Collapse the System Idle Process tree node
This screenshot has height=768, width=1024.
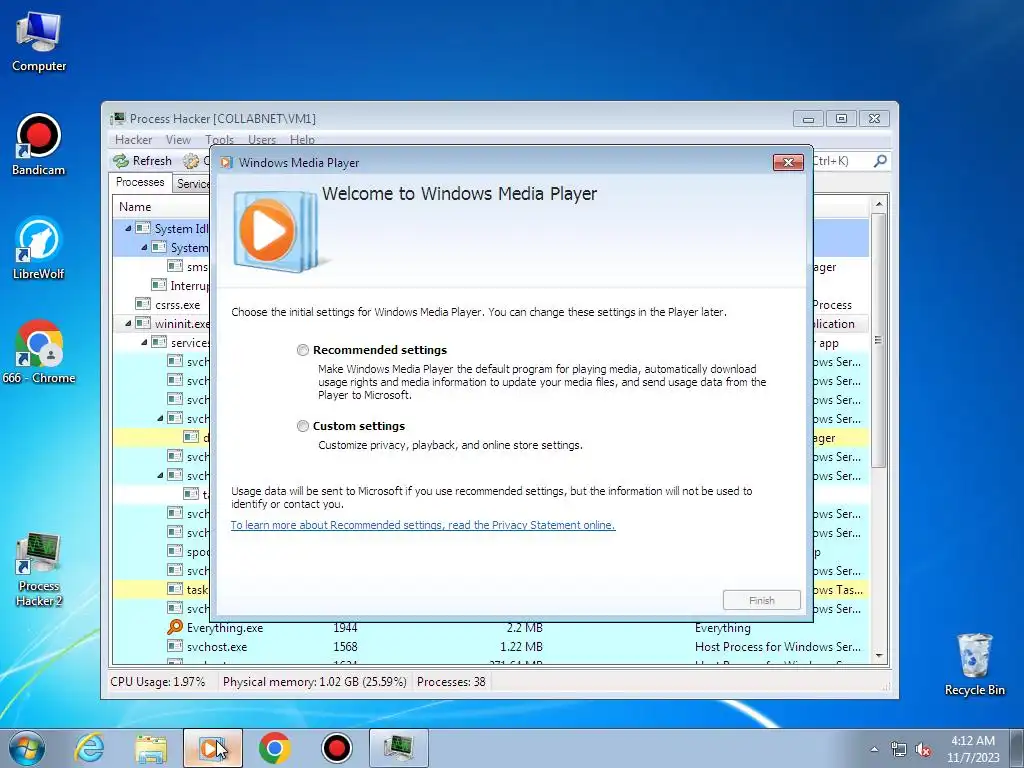coord(129,229)
